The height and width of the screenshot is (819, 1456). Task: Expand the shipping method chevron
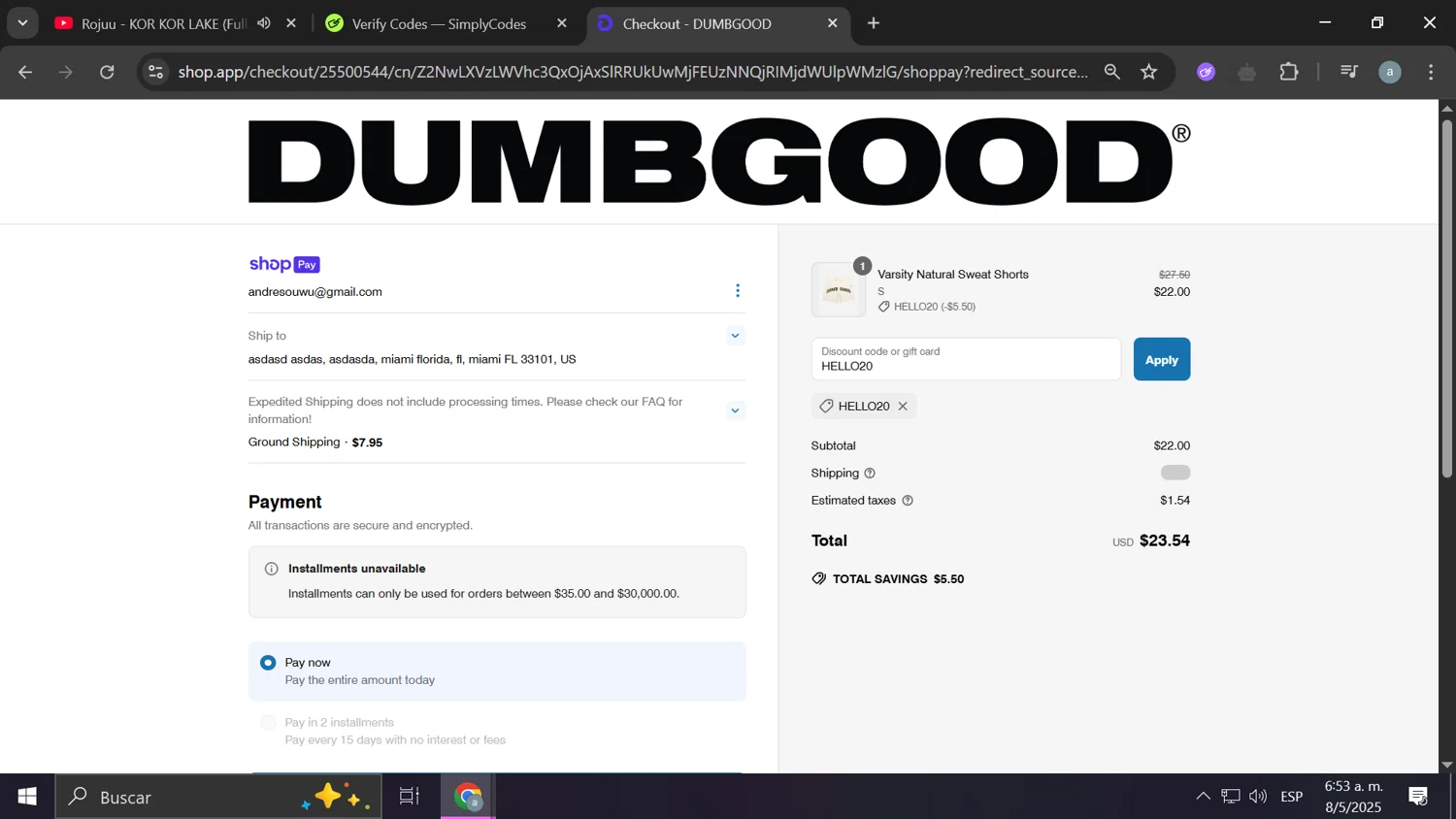click(x=735, y=410)
